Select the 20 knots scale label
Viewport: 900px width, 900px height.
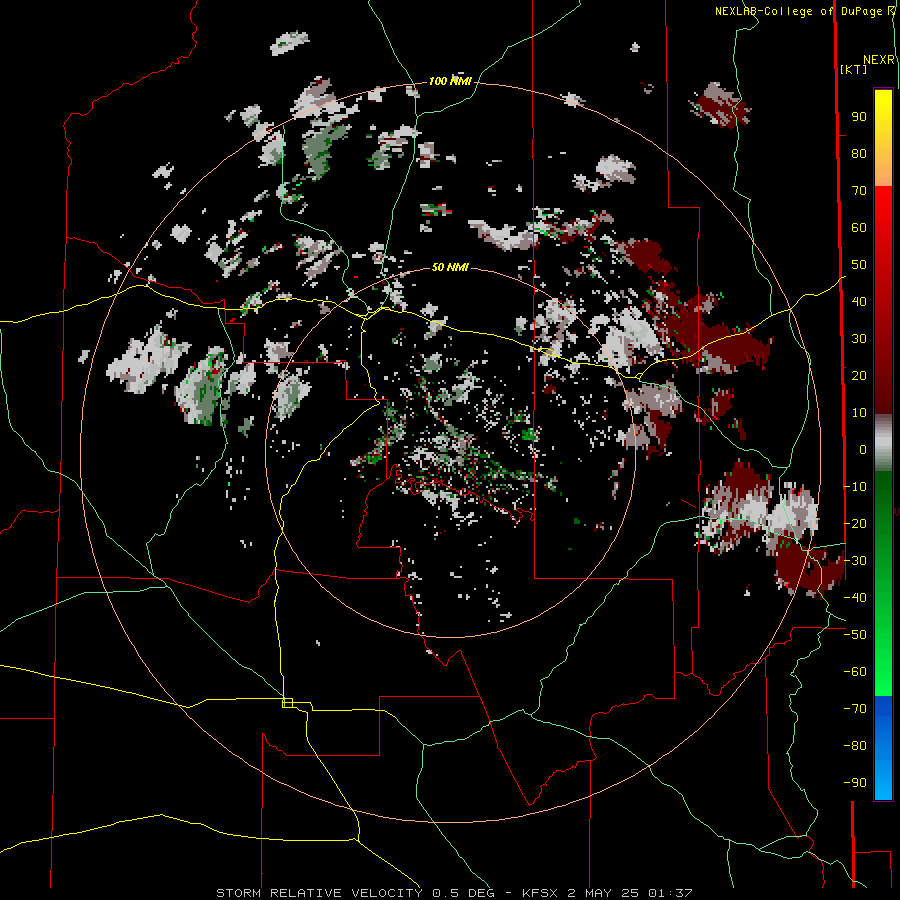tap(859, 376)
